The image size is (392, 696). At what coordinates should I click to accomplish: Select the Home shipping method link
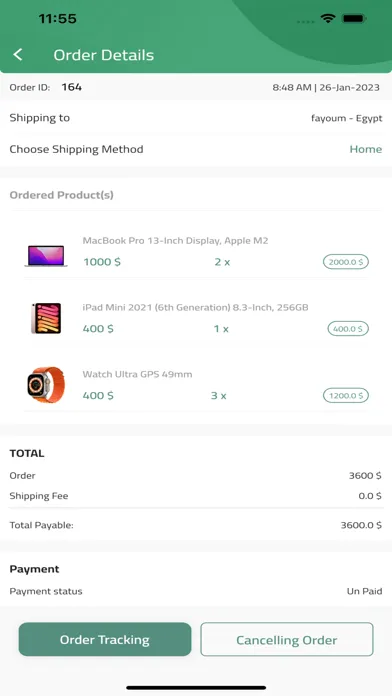click(x=365, y=149)
